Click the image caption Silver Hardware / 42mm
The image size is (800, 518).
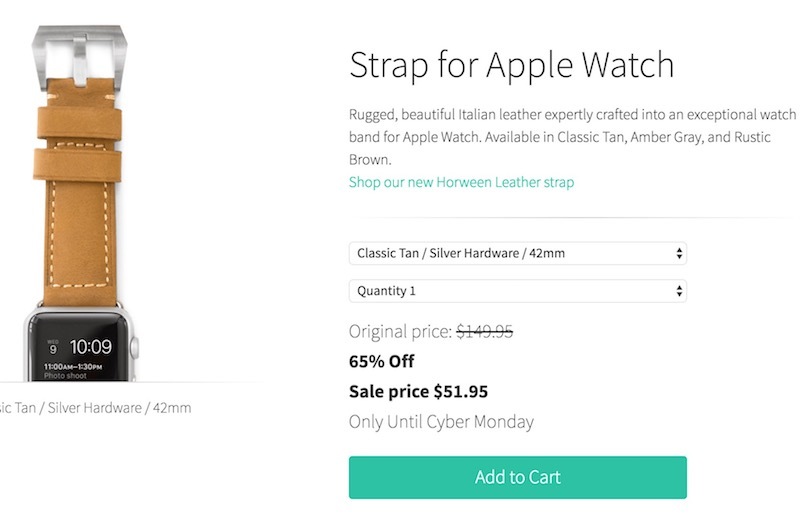point(119,408)
